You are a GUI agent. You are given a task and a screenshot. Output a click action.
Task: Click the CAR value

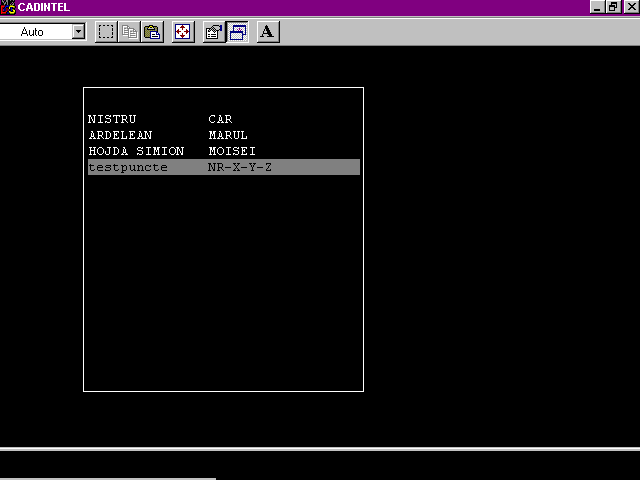tap(220, 119)
